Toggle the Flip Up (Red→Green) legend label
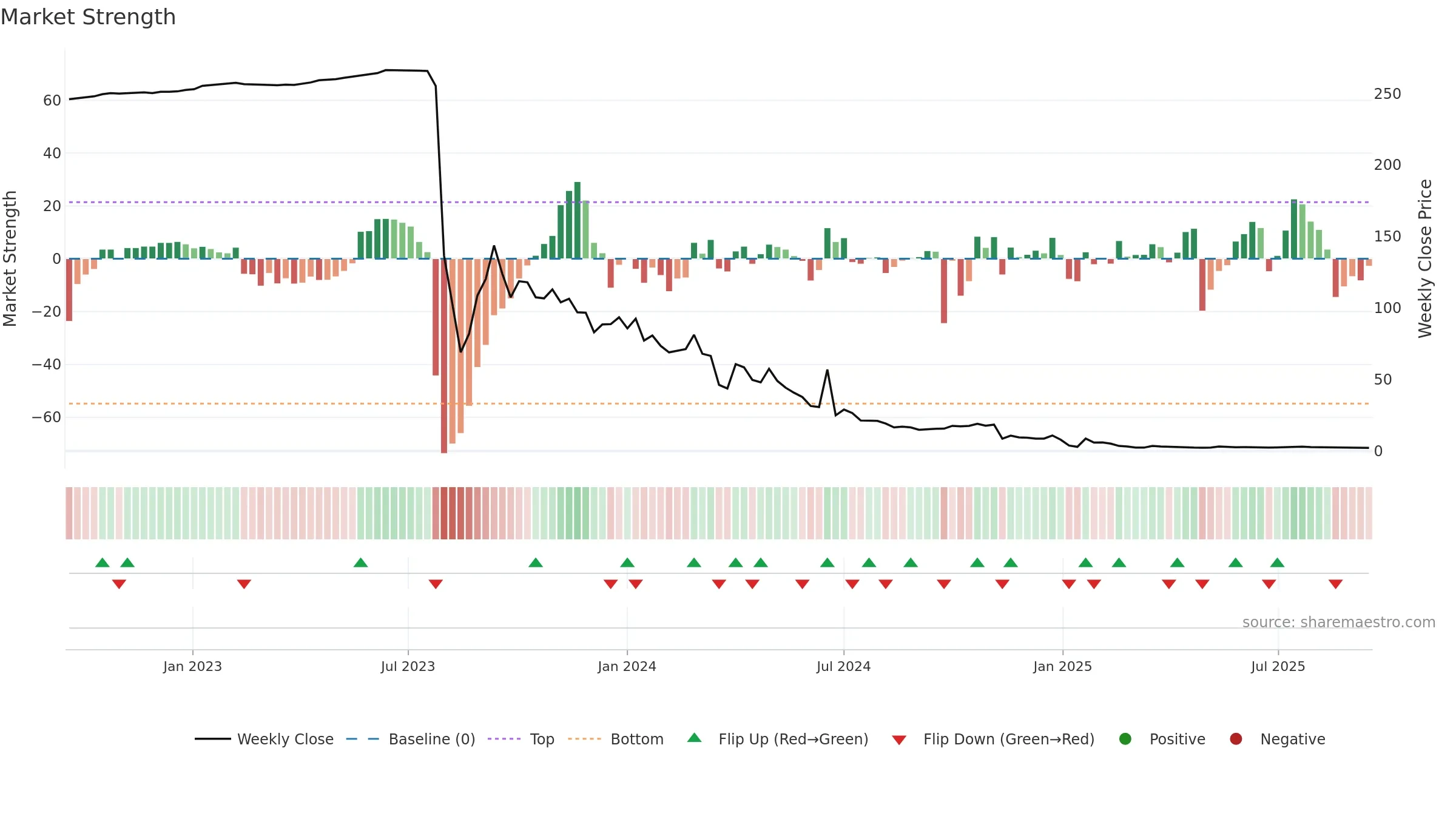The height and width of the screenshot is (819, 1456). pos(794,739)
